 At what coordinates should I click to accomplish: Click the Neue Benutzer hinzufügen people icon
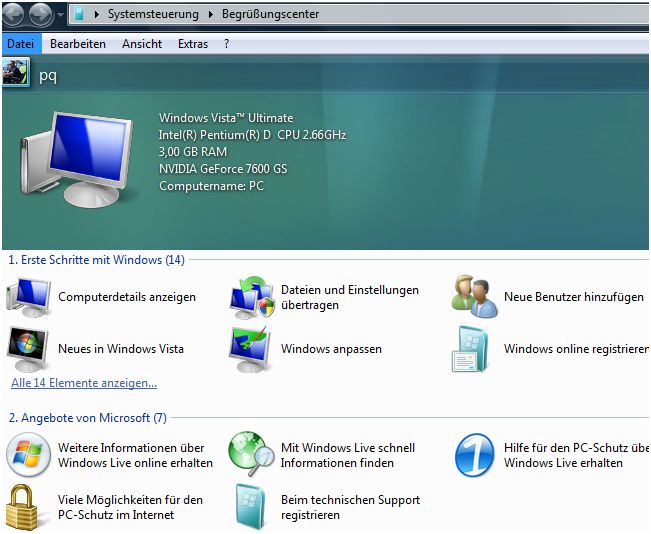click(x=475, y=296)
